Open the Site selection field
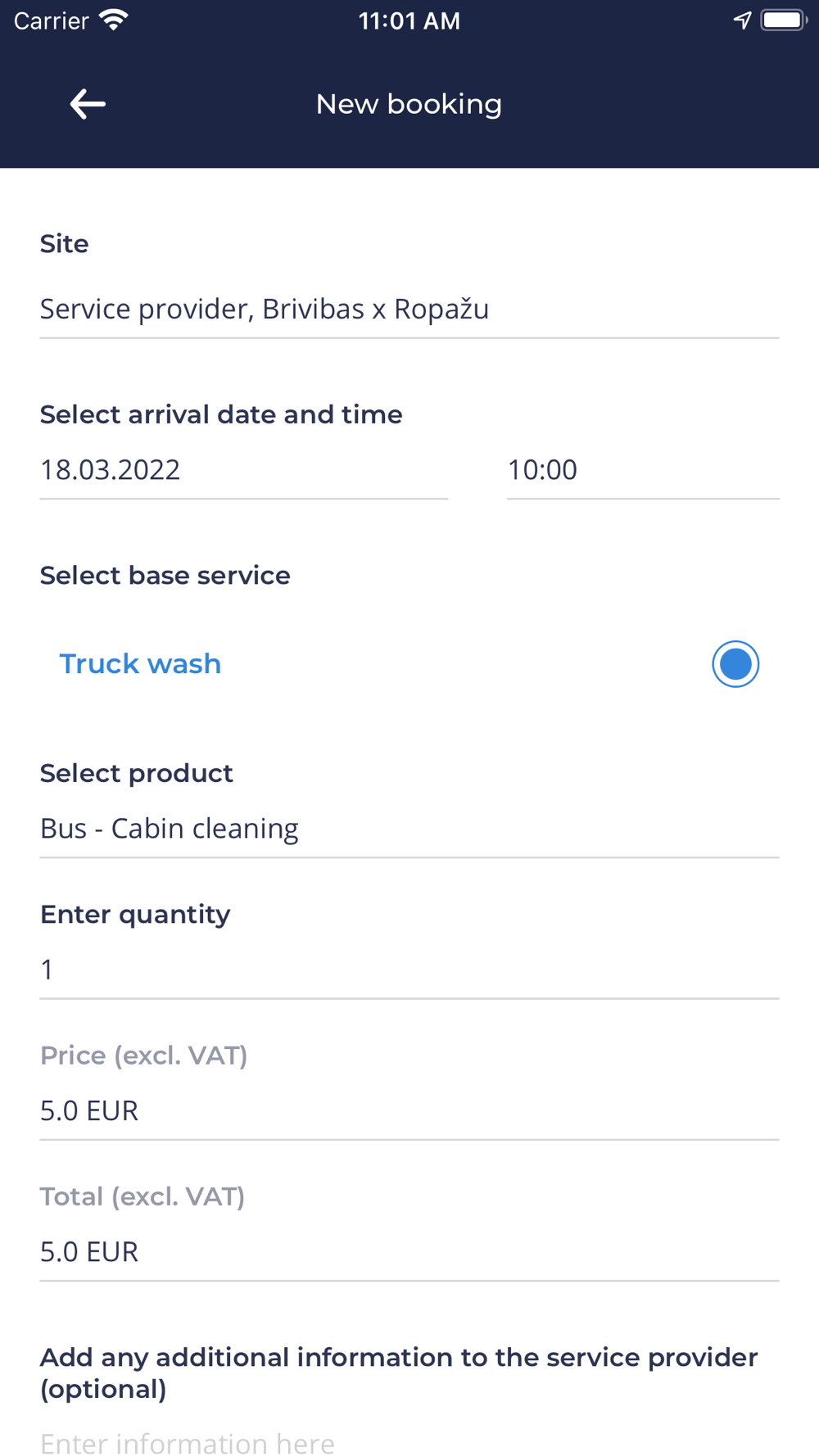This screenshot has height=1456, width=819. point(409,310)
